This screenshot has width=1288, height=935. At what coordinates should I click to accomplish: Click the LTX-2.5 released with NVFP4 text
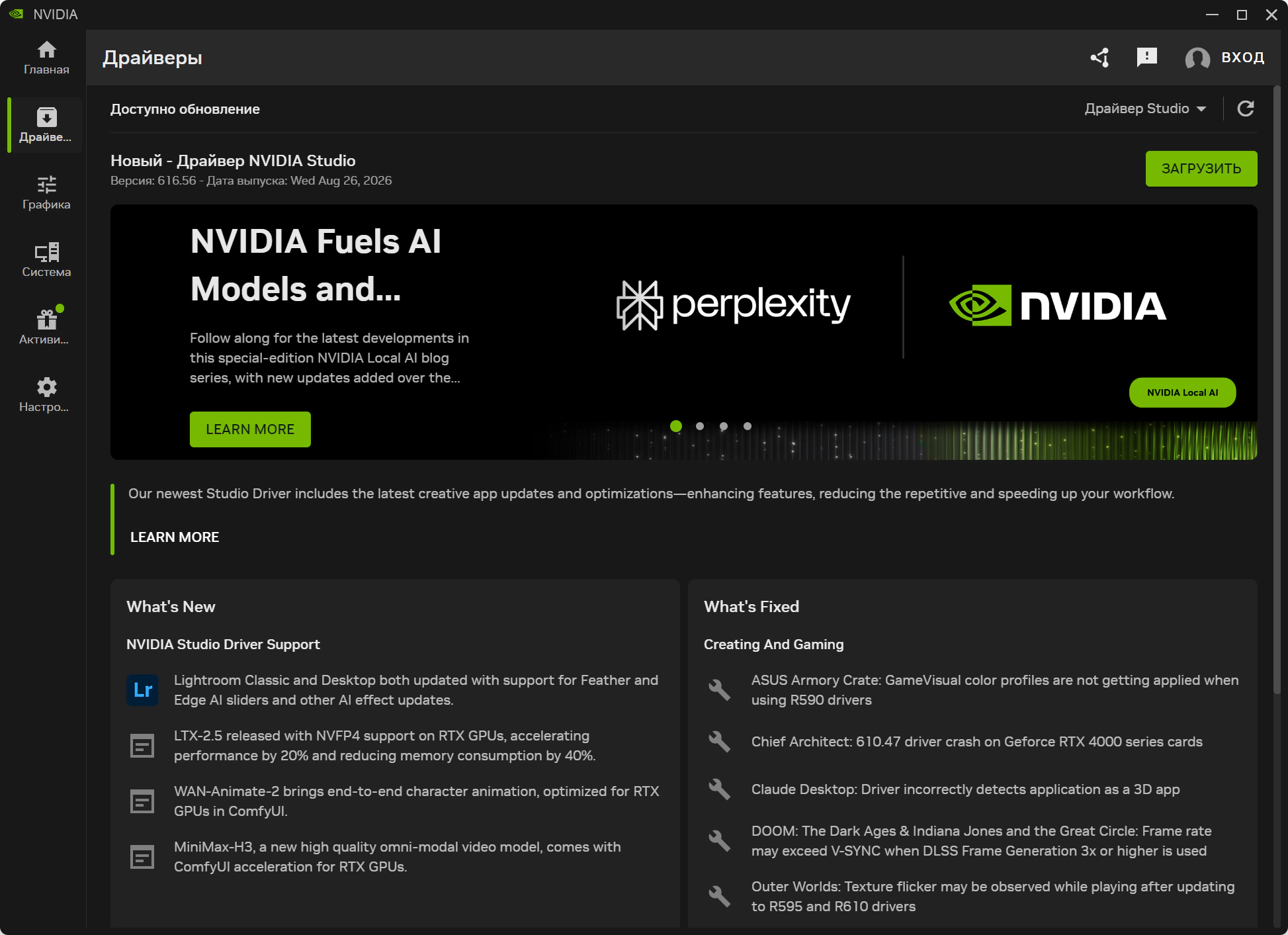click(385, 746)
